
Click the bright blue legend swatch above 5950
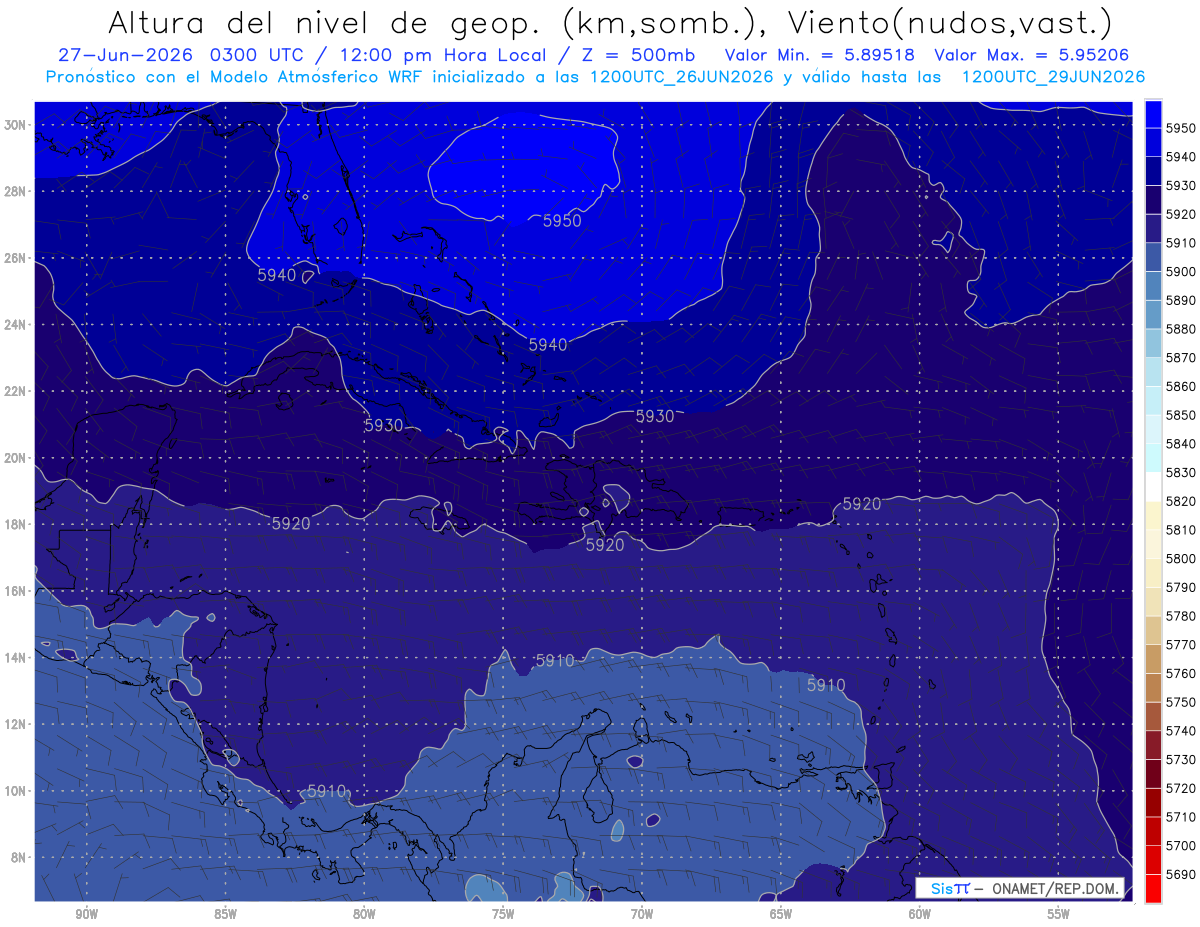pos(1153,113)
